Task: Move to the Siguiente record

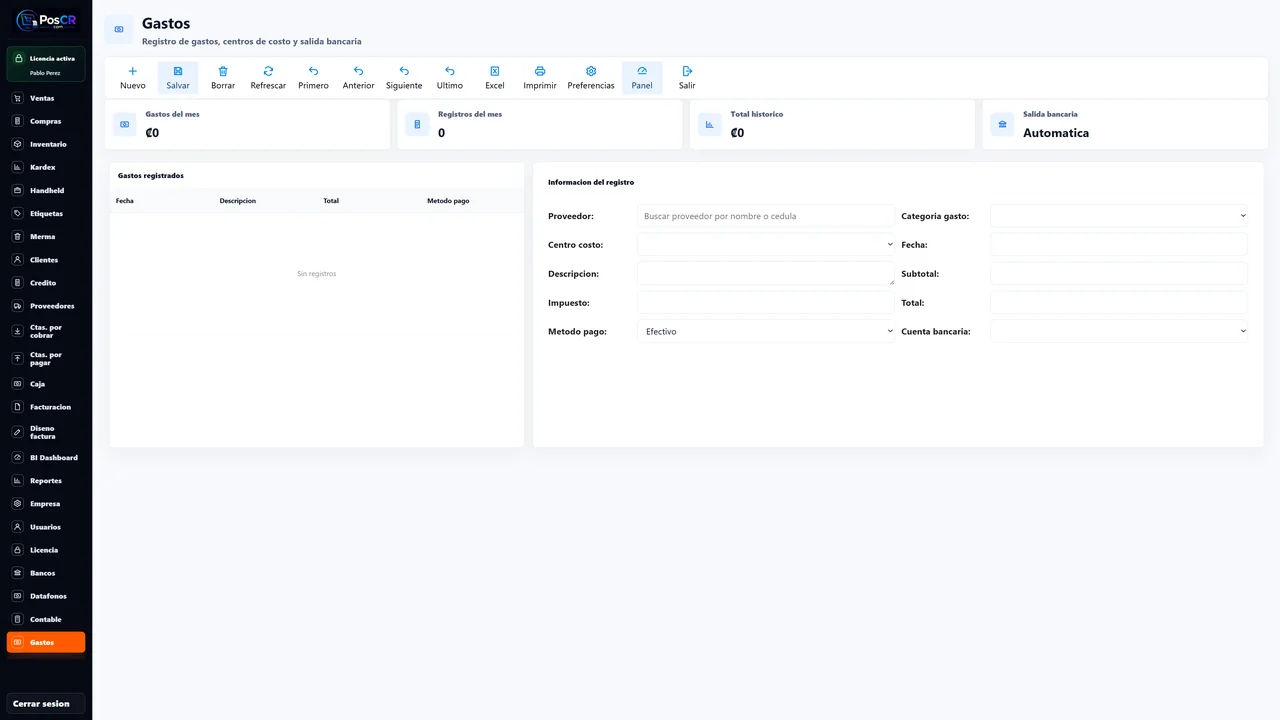Action: [x=404, y=78]
